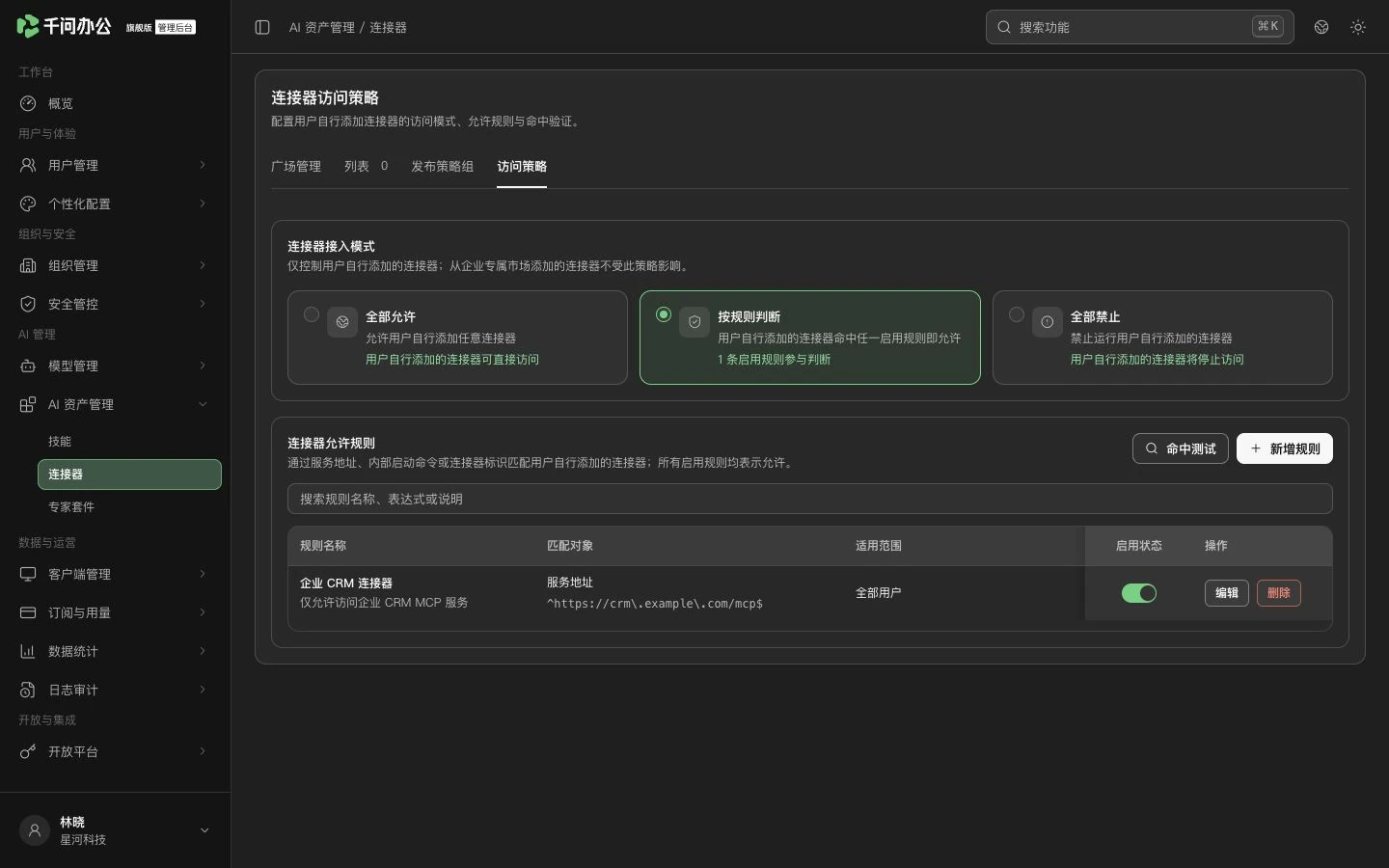Click the 命中测试 button
This screenshot has width=1389, height=868.
[1181, 448]
